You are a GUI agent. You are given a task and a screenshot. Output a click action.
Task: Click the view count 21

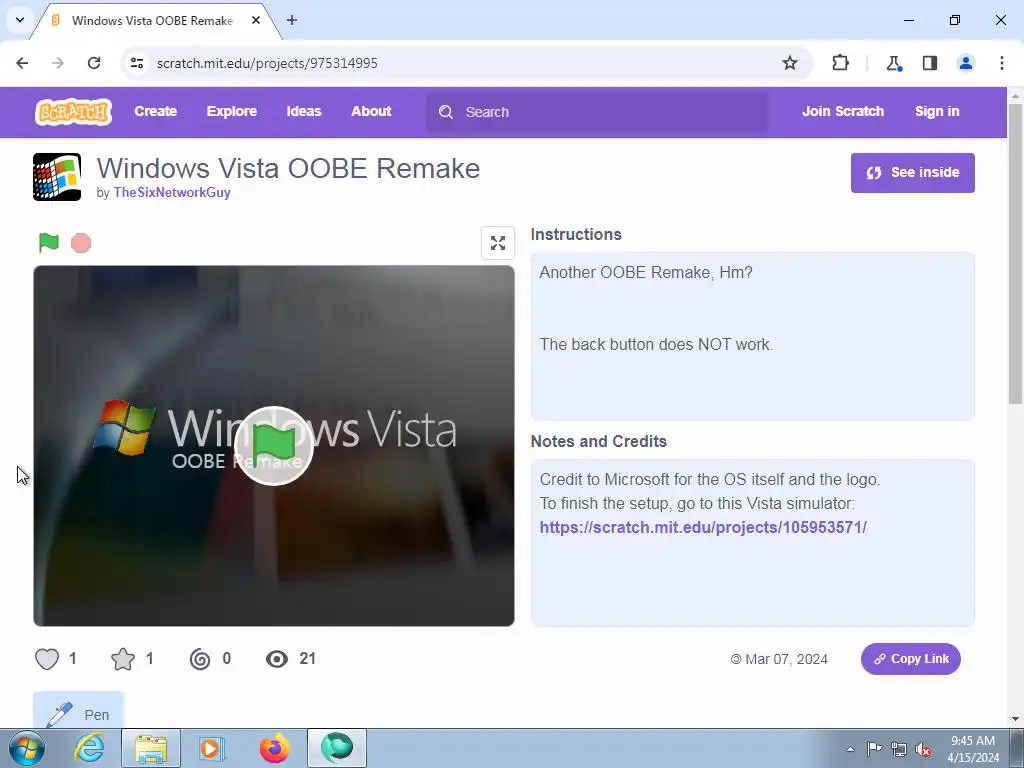(308, 658)
